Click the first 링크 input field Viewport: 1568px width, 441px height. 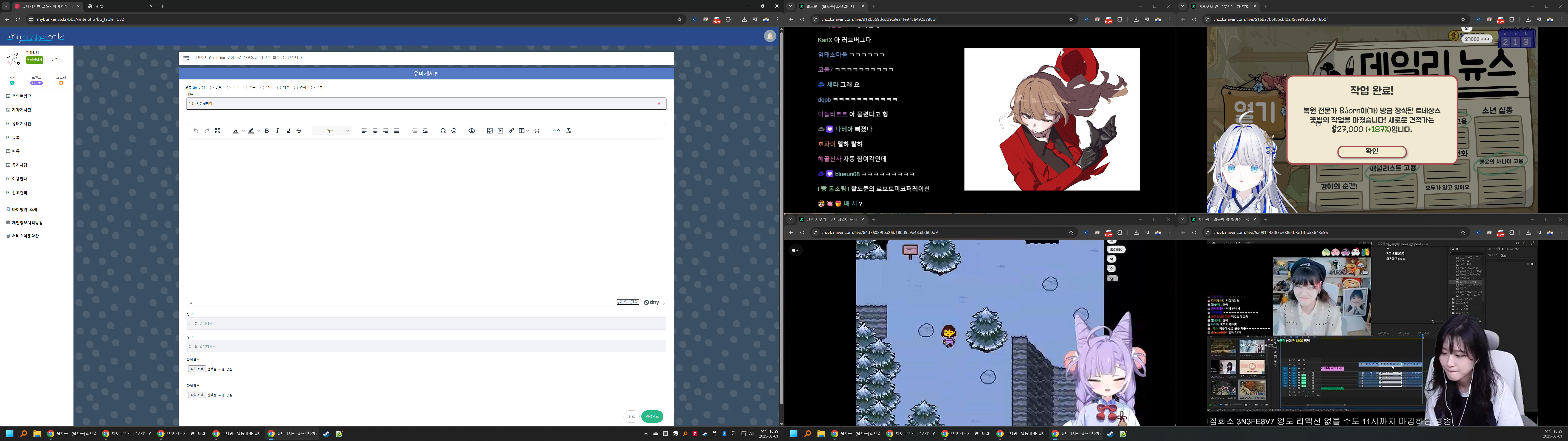(426, 323)
